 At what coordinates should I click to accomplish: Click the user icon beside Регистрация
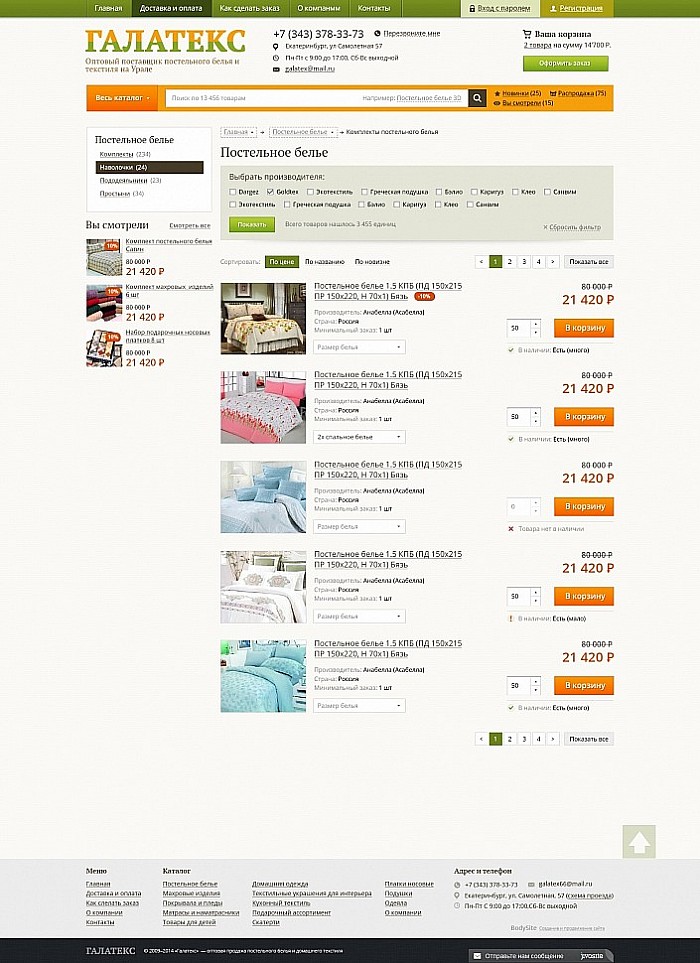click(x=553, y=9)
